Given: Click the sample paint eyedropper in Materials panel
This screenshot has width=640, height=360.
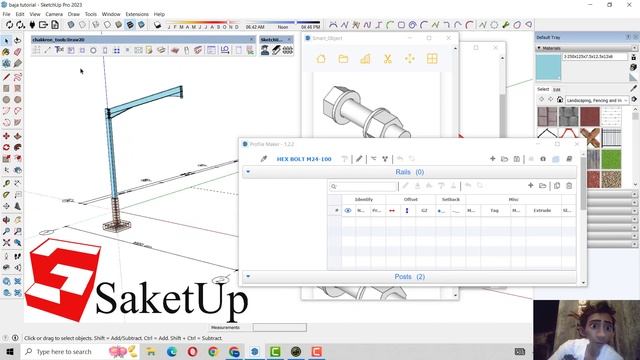Looking at the screenshot, I should click(x=633, y=89).
